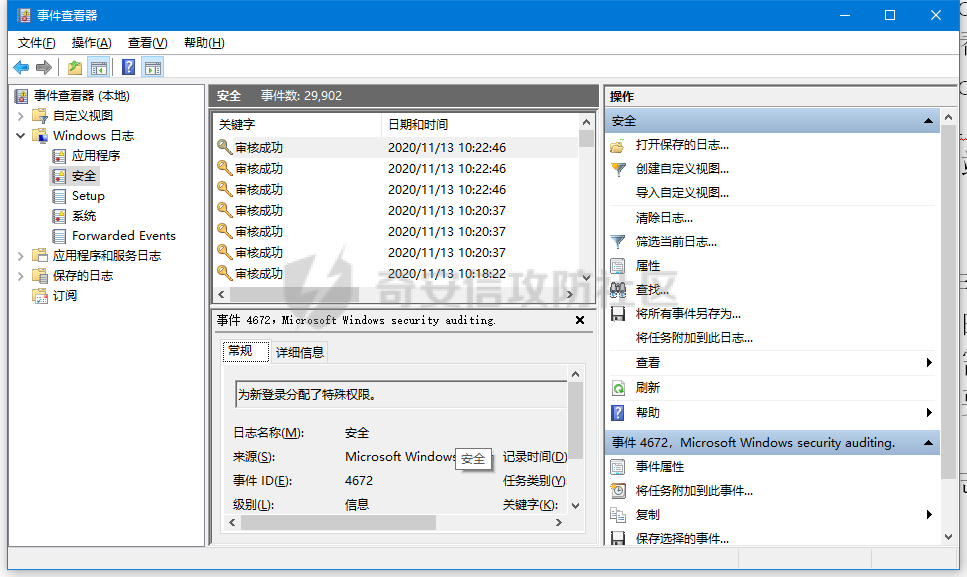Click 清除日志... in the actions pane

664,218
